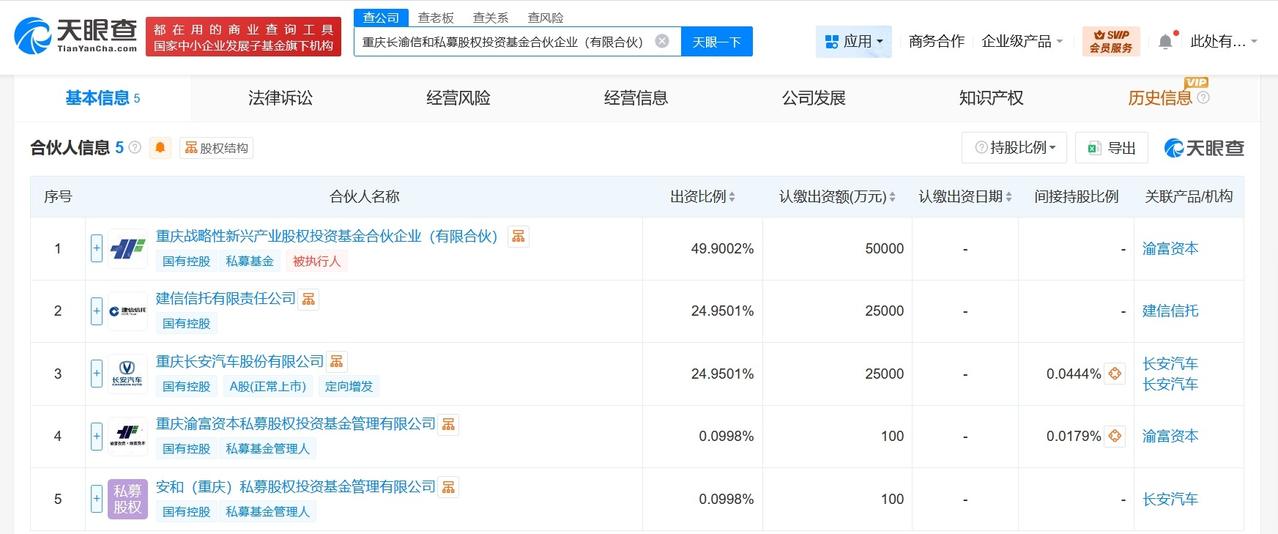Click the 长安汽车 company logo

pyautogui.click(x=127, y=374)
